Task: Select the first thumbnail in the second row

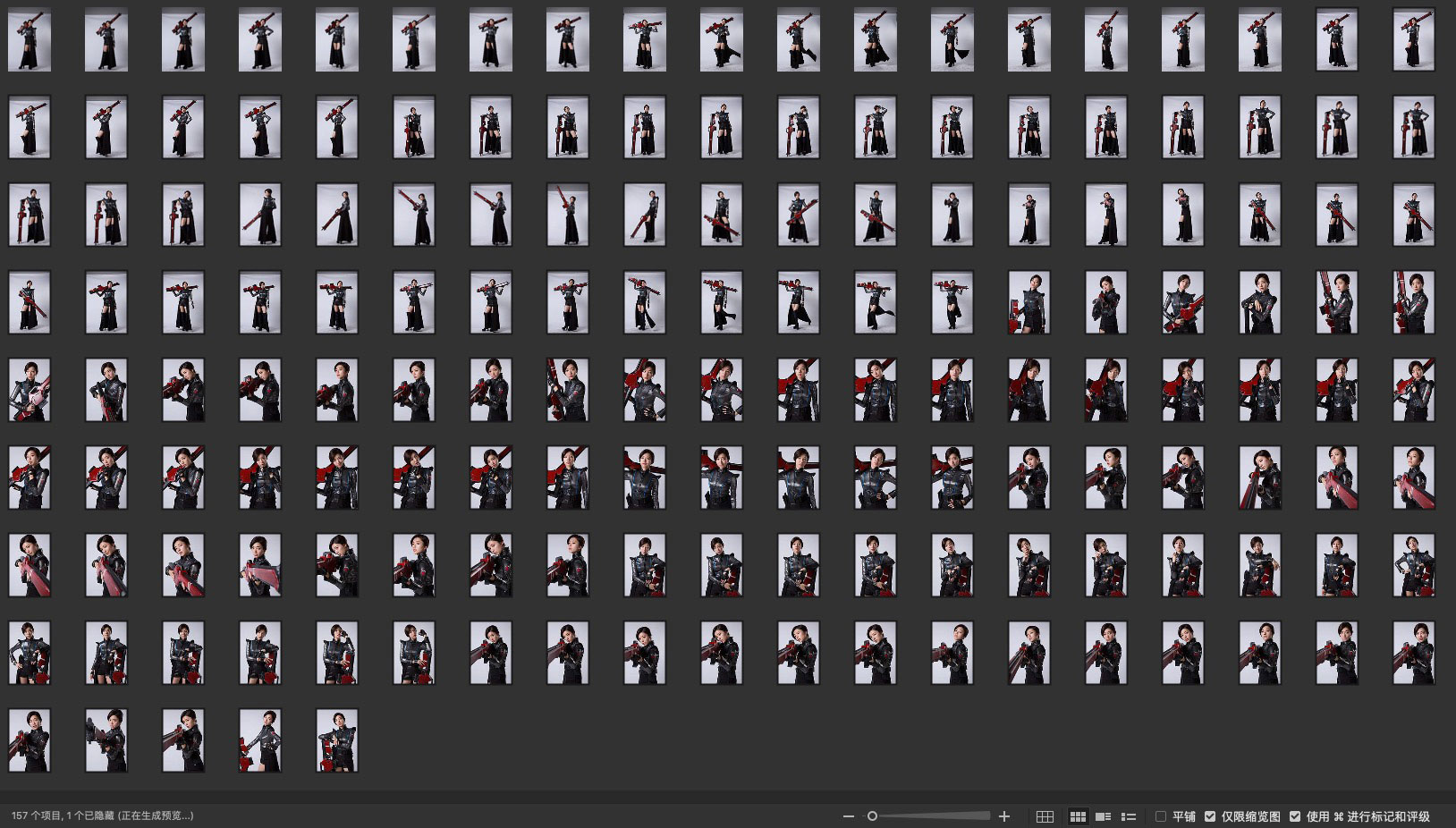Action: pyautogui.click(x=30, y=128)
